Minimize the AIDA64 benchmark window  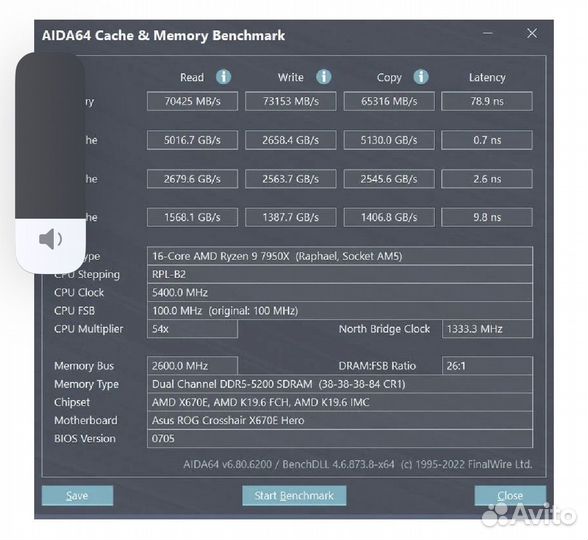click(488, 33)
